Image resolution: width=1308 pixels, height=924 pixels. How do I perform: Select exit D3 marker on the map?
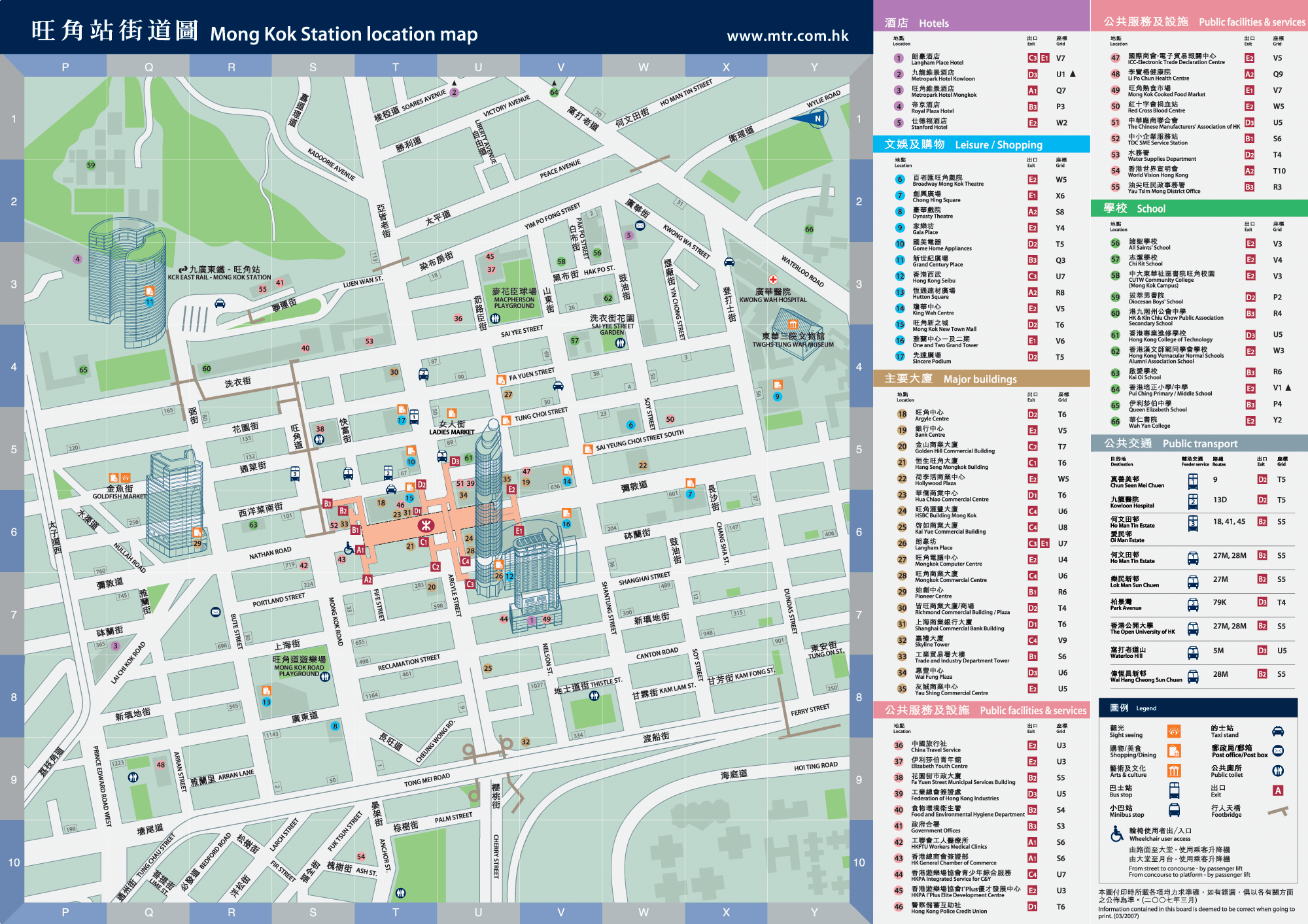click(455, 461)
